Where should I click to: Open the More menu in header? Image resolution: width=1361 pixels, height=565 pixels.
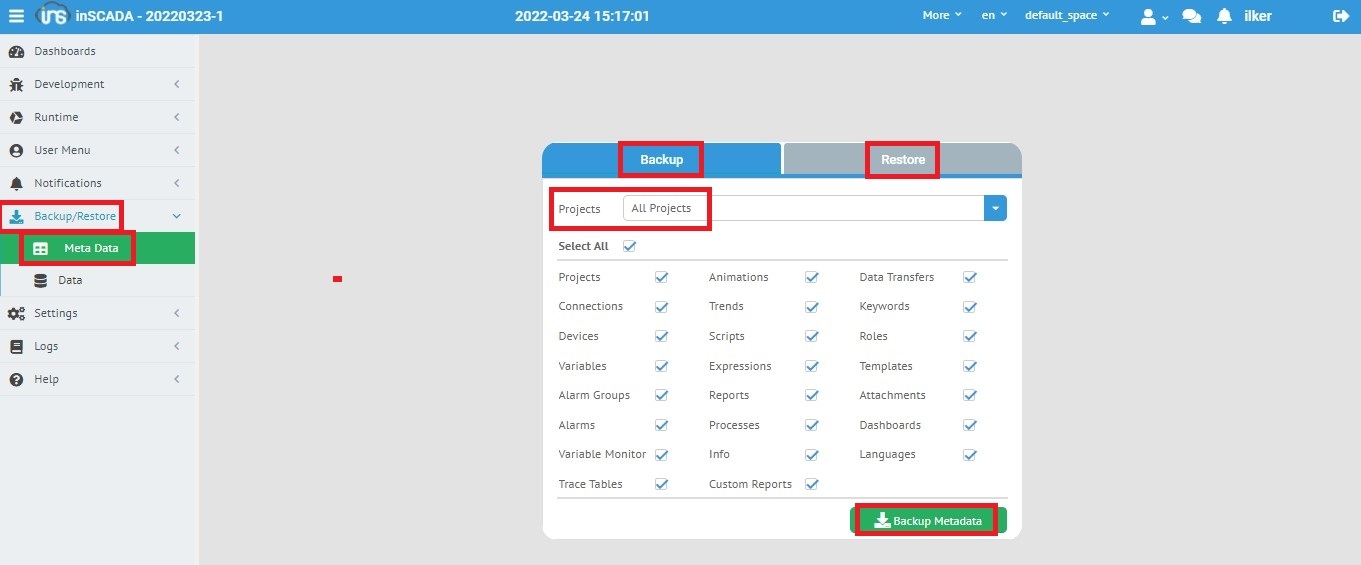point(941,16)
